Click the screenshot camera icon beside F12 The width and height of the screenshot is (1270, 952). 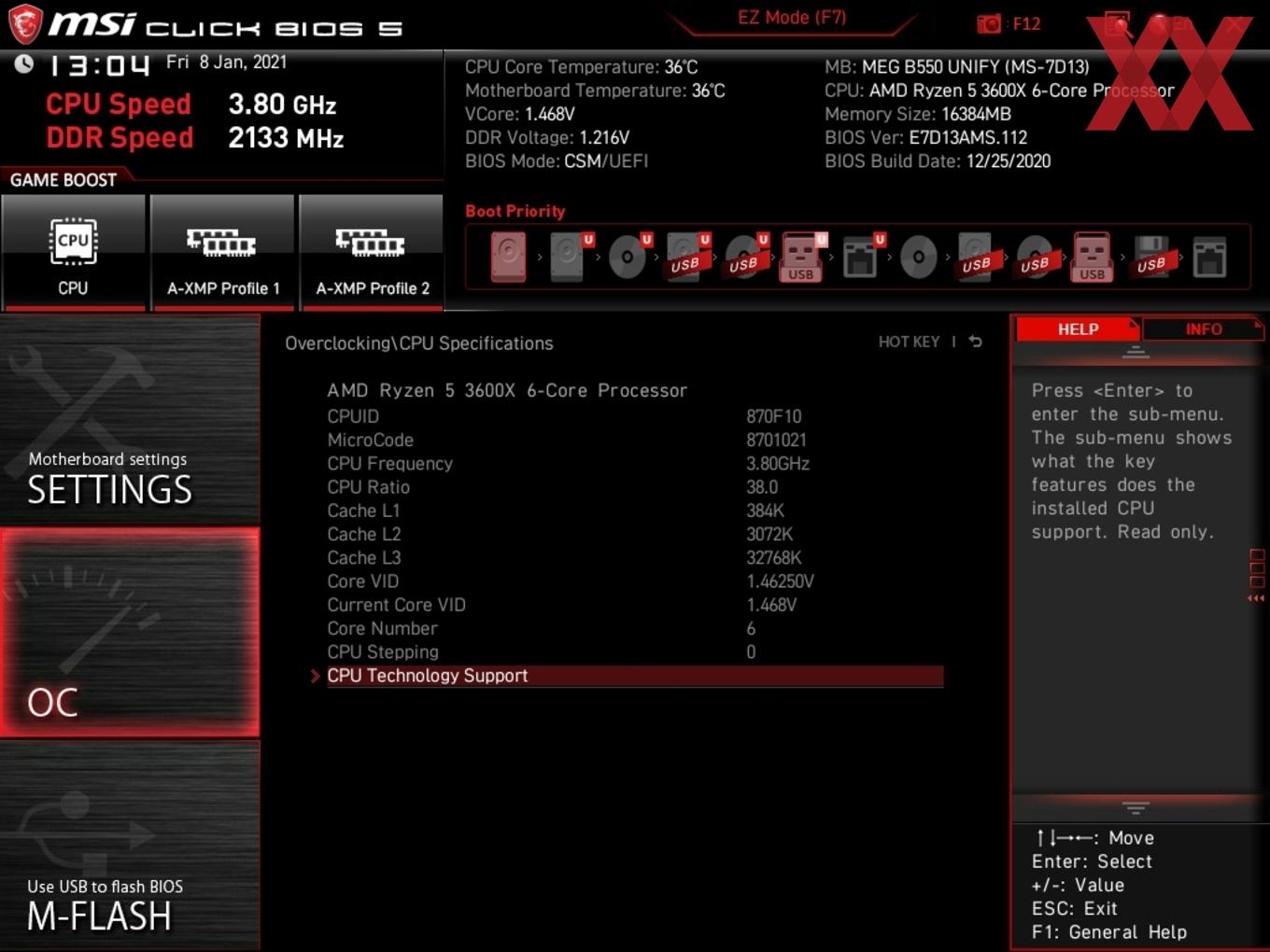[x=989, y=23]
